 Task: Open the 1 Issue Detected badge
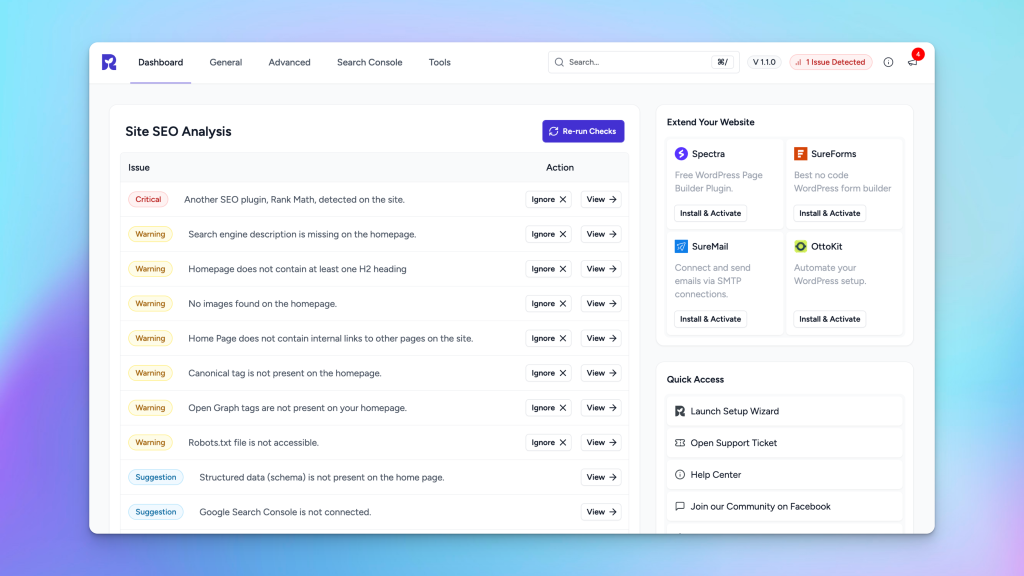(x=831, y=62)
